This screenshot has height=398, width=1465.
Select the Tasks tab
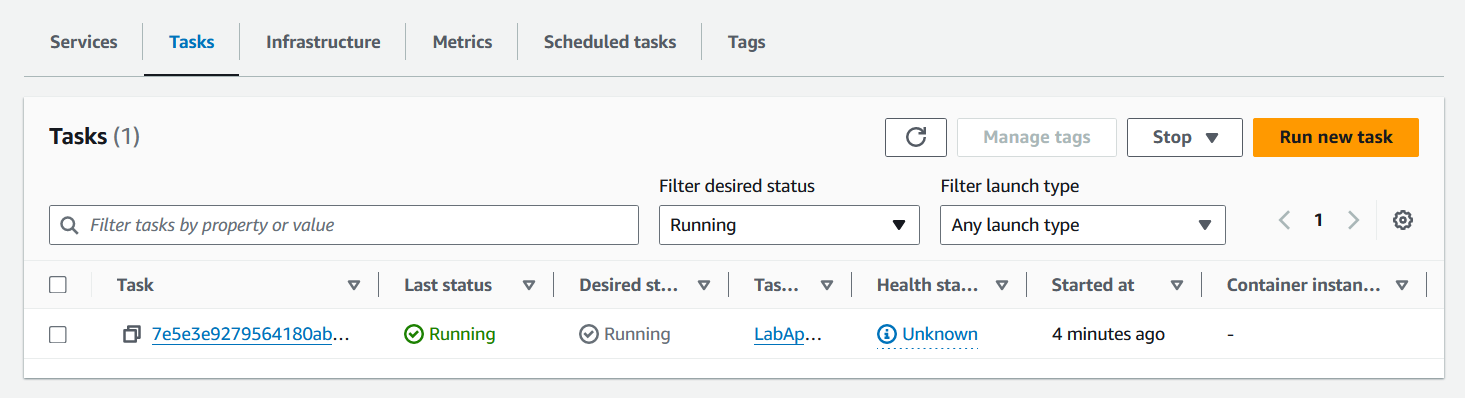(x=192, y=42)
